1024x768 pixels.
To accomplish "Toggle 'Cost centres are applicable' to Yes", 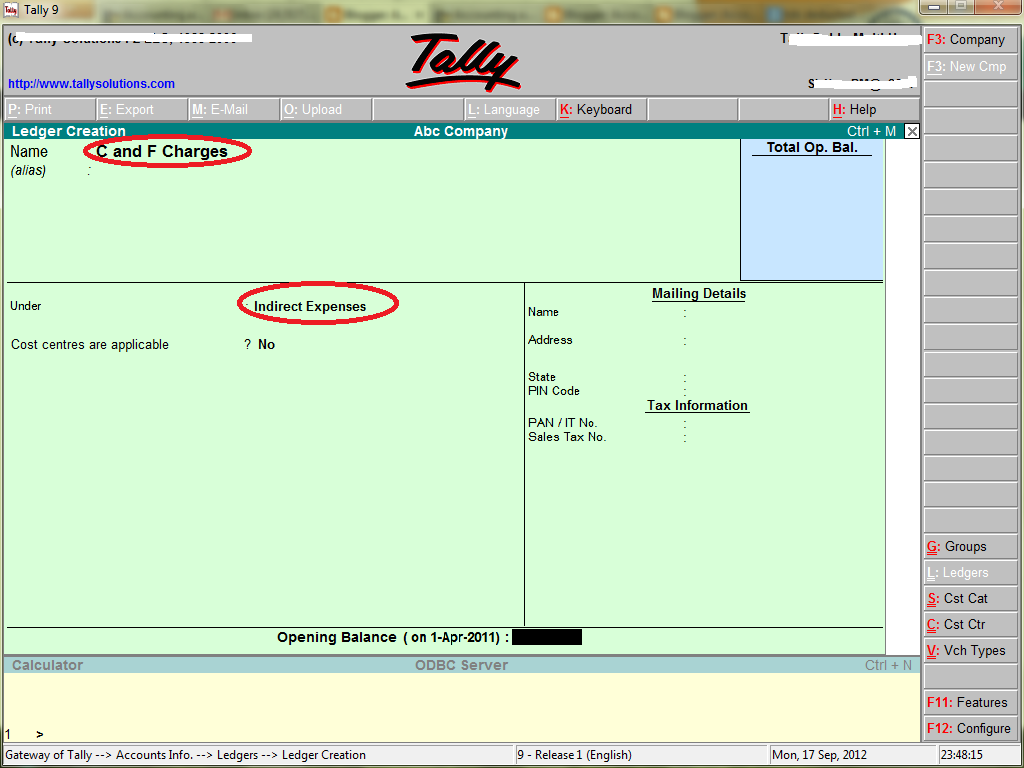I will (x=265, y=344).
